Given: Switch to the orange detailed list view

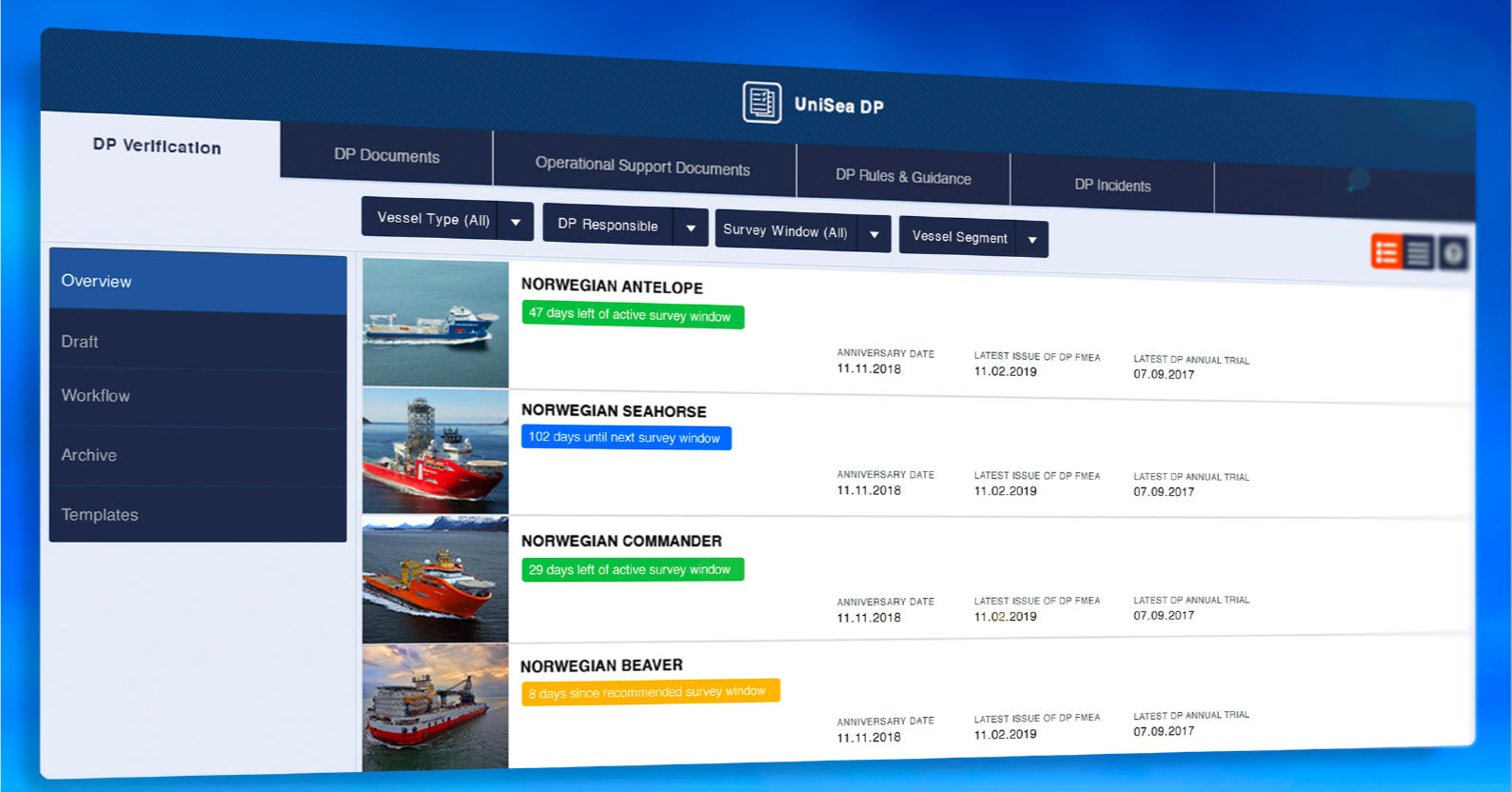Looking at the screenshot, I should coord(1386,252).
